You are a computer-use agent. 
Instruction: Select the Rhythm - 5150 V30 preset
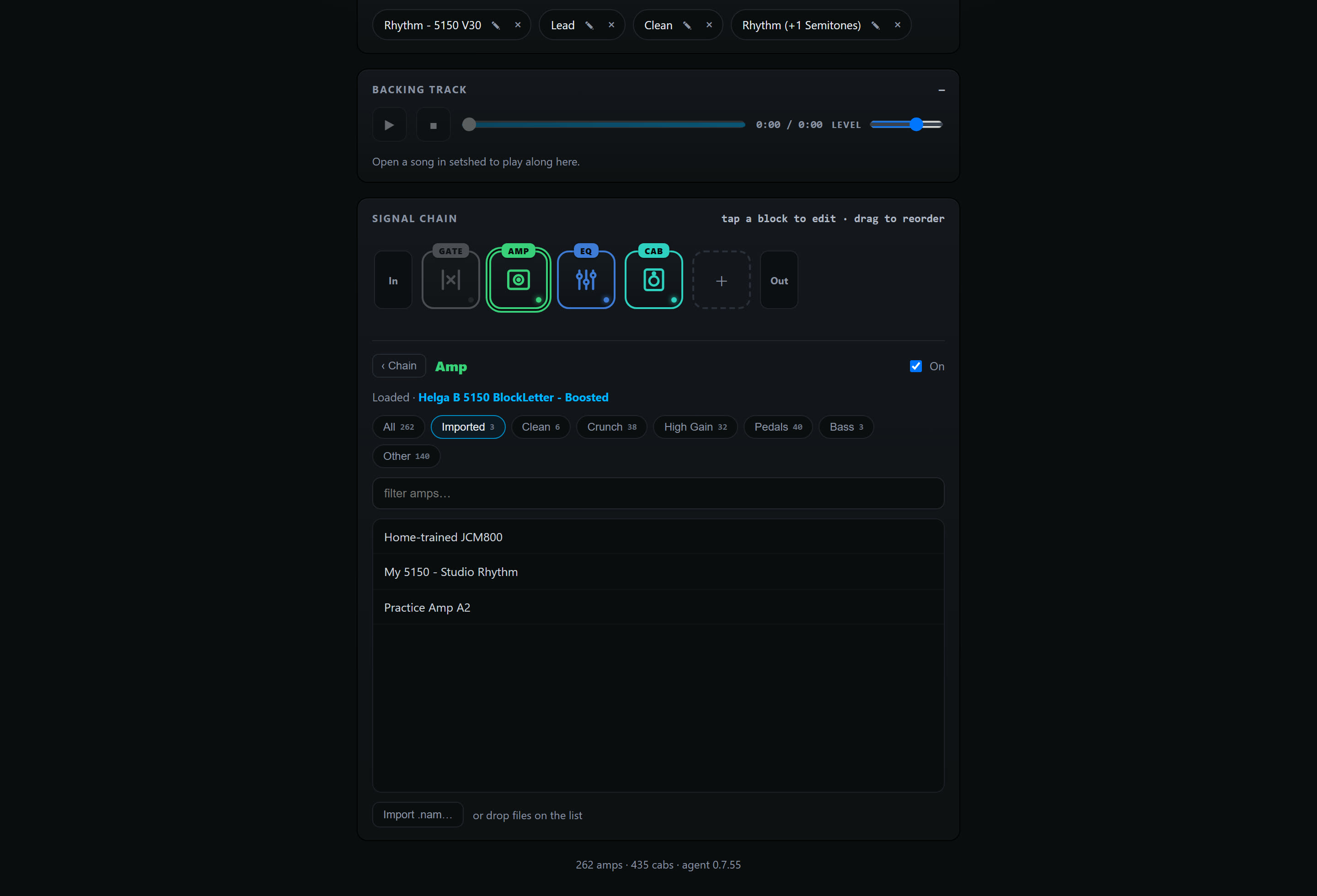coord(433,26)
